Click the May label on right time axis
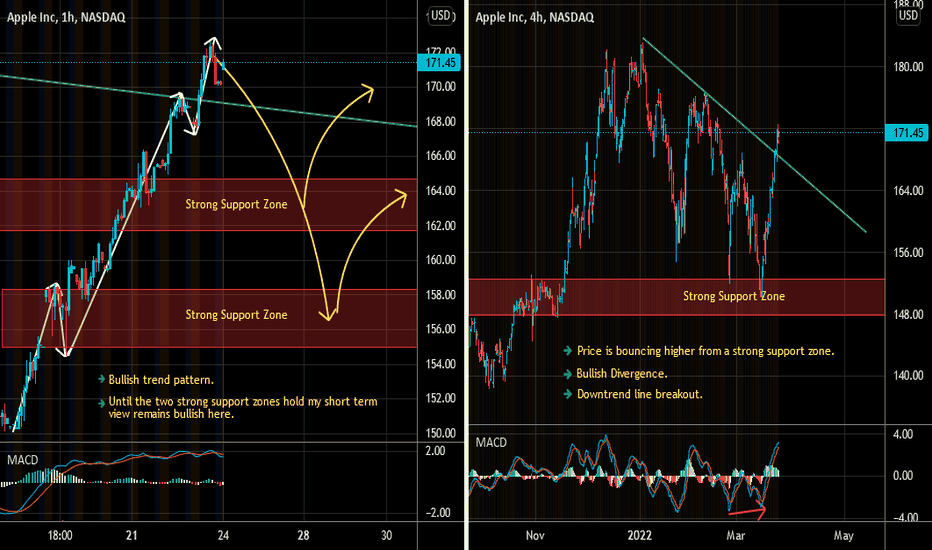This screenshot has width=932, height=550. 843,536
